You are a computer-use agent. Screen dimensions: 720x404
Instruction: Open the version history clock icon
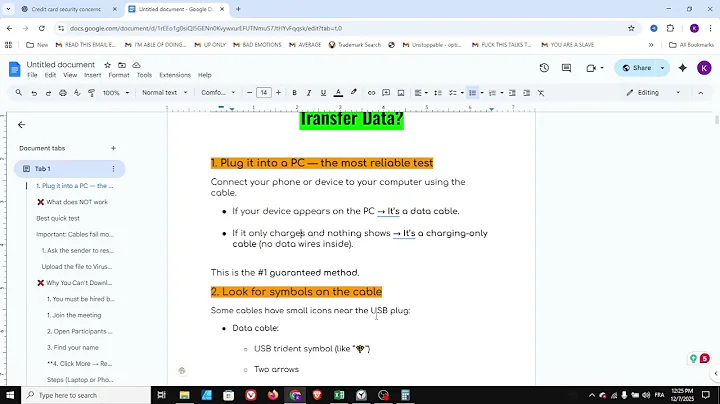544,68
